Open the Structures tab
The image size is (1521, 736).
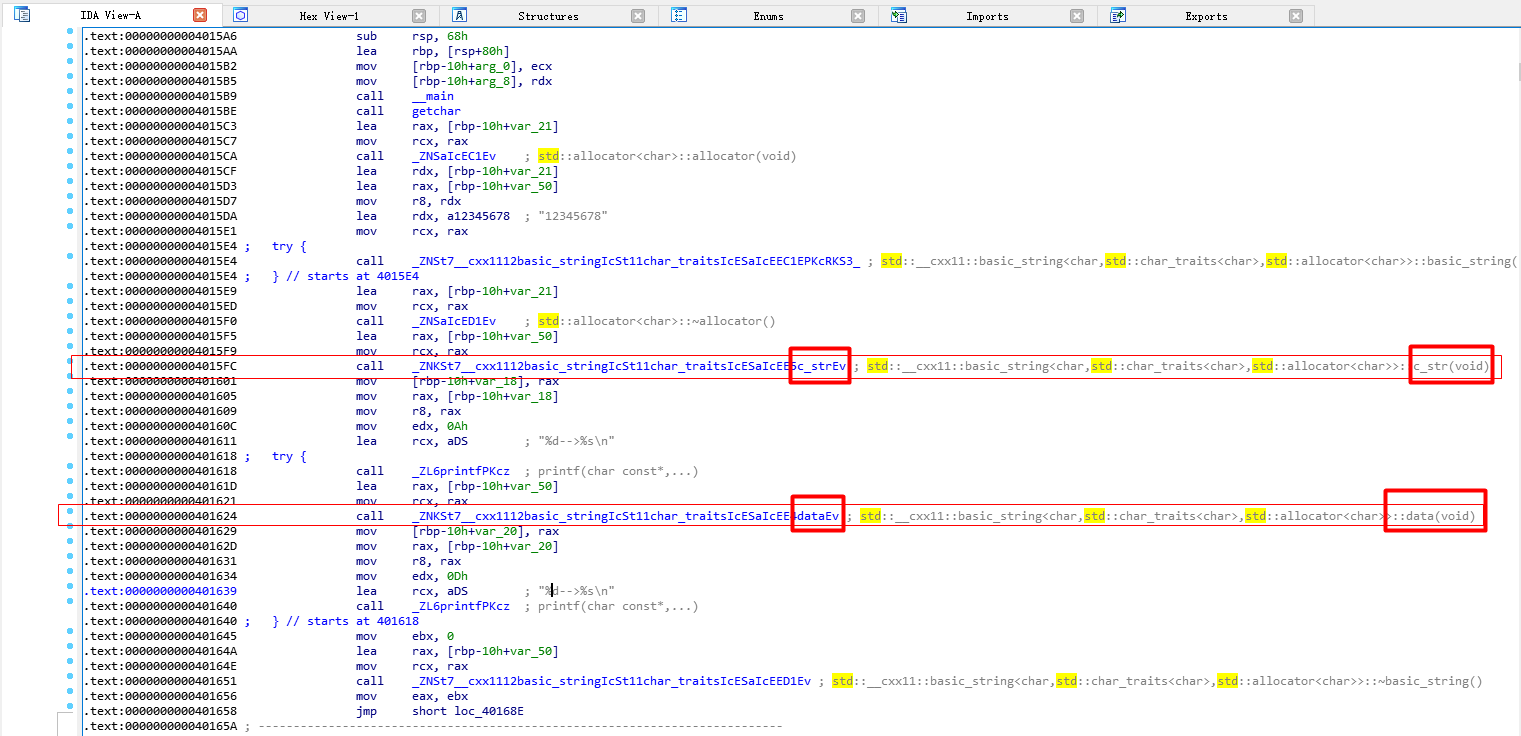548,16
